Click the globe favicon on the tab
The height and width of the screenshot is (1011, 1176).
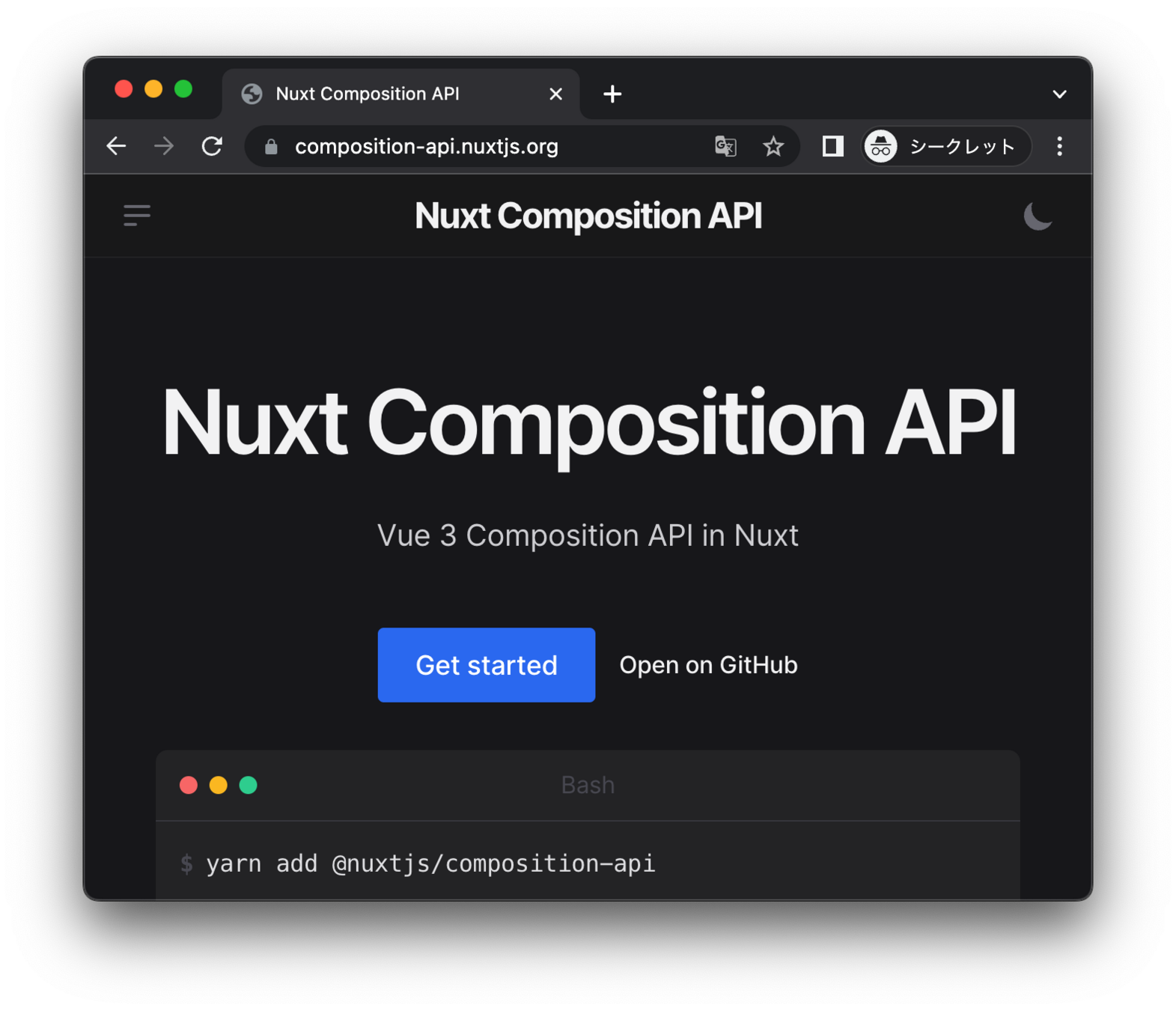point(252,94)
